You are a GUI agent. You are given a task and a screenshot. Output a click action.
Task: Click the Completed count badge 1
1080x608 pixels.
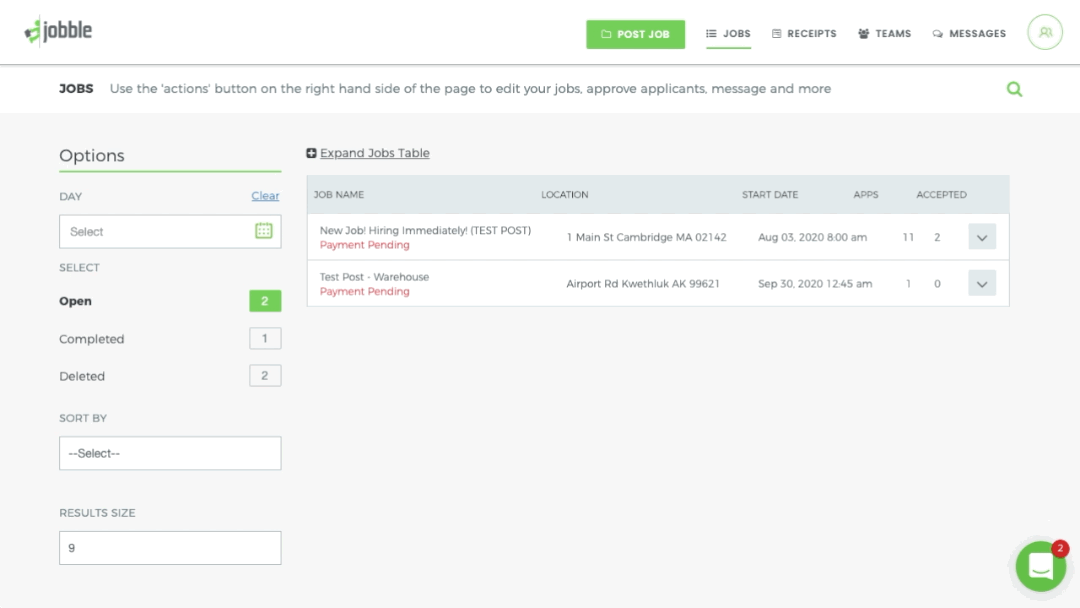265,338
